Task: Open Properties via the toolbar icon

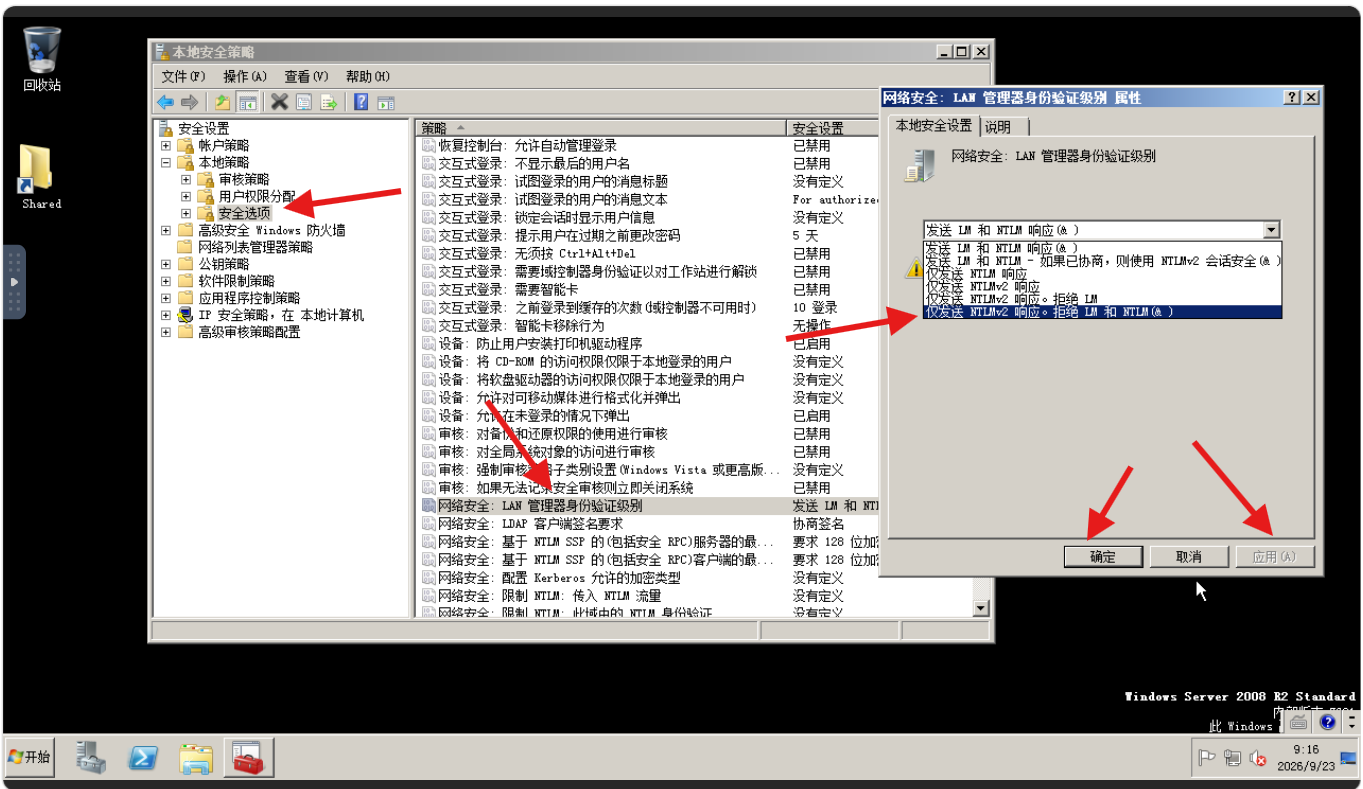Action: [303, 102]
